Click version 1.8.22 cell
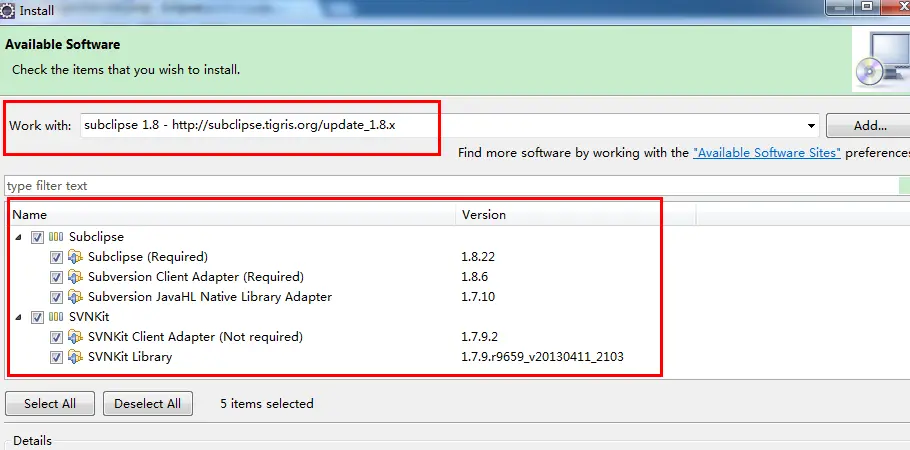Screen dimensions: 910x450 (x=478, y=257)
